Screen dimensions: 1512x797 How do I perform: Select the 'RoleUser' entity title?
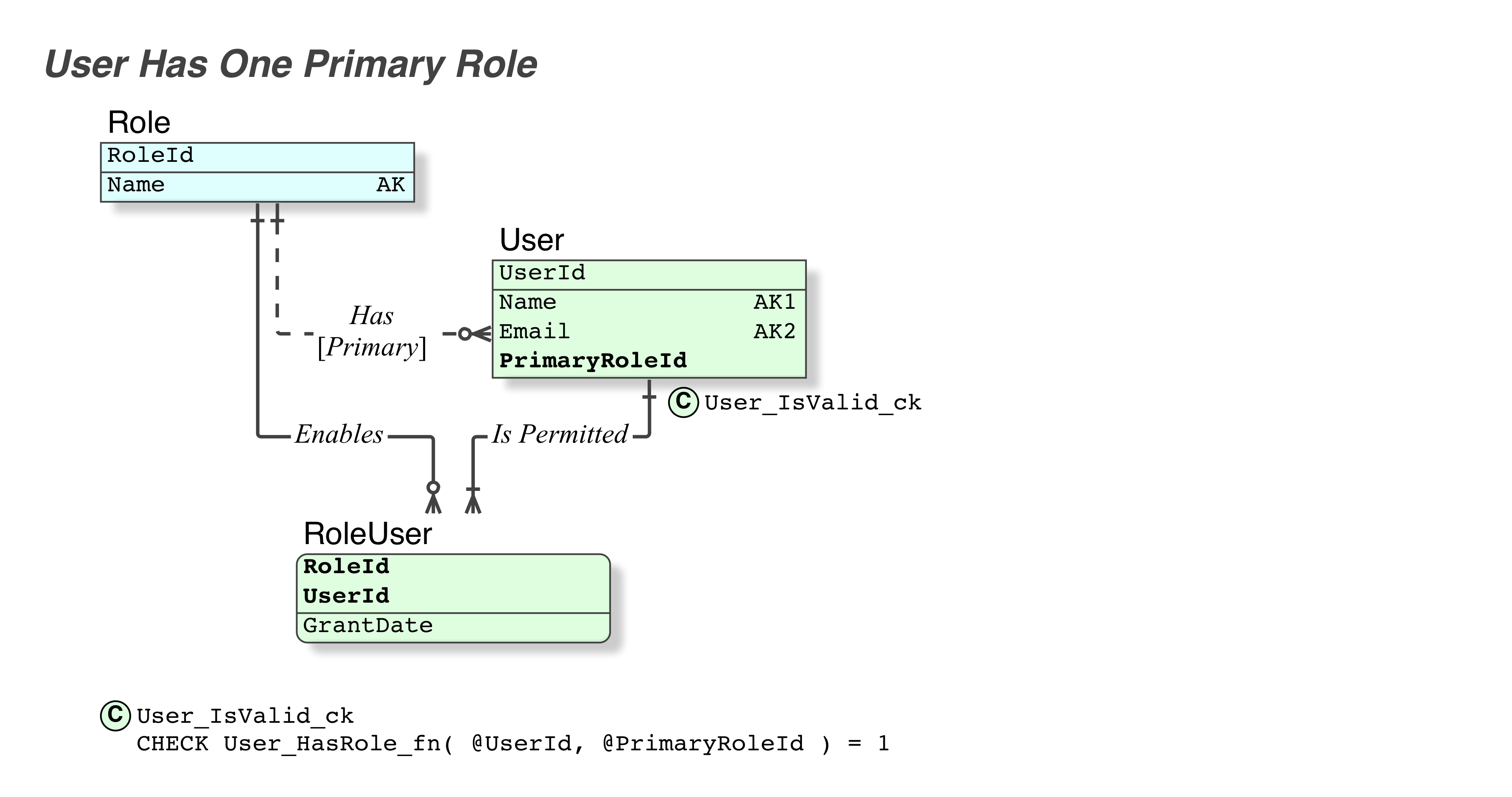pos(368,534)
